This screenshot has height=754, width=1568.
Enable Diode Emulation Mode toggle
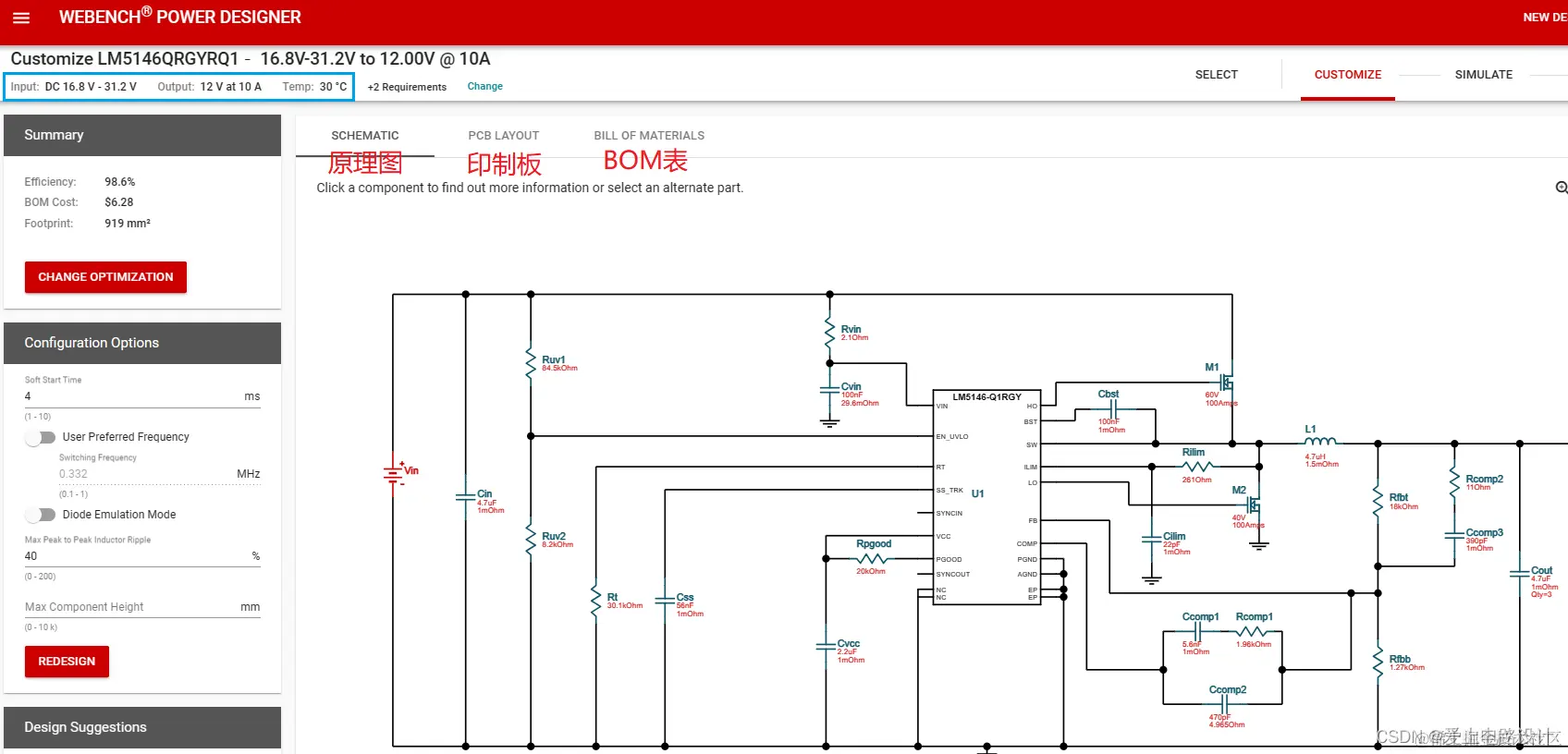click(x=41, y=515)
